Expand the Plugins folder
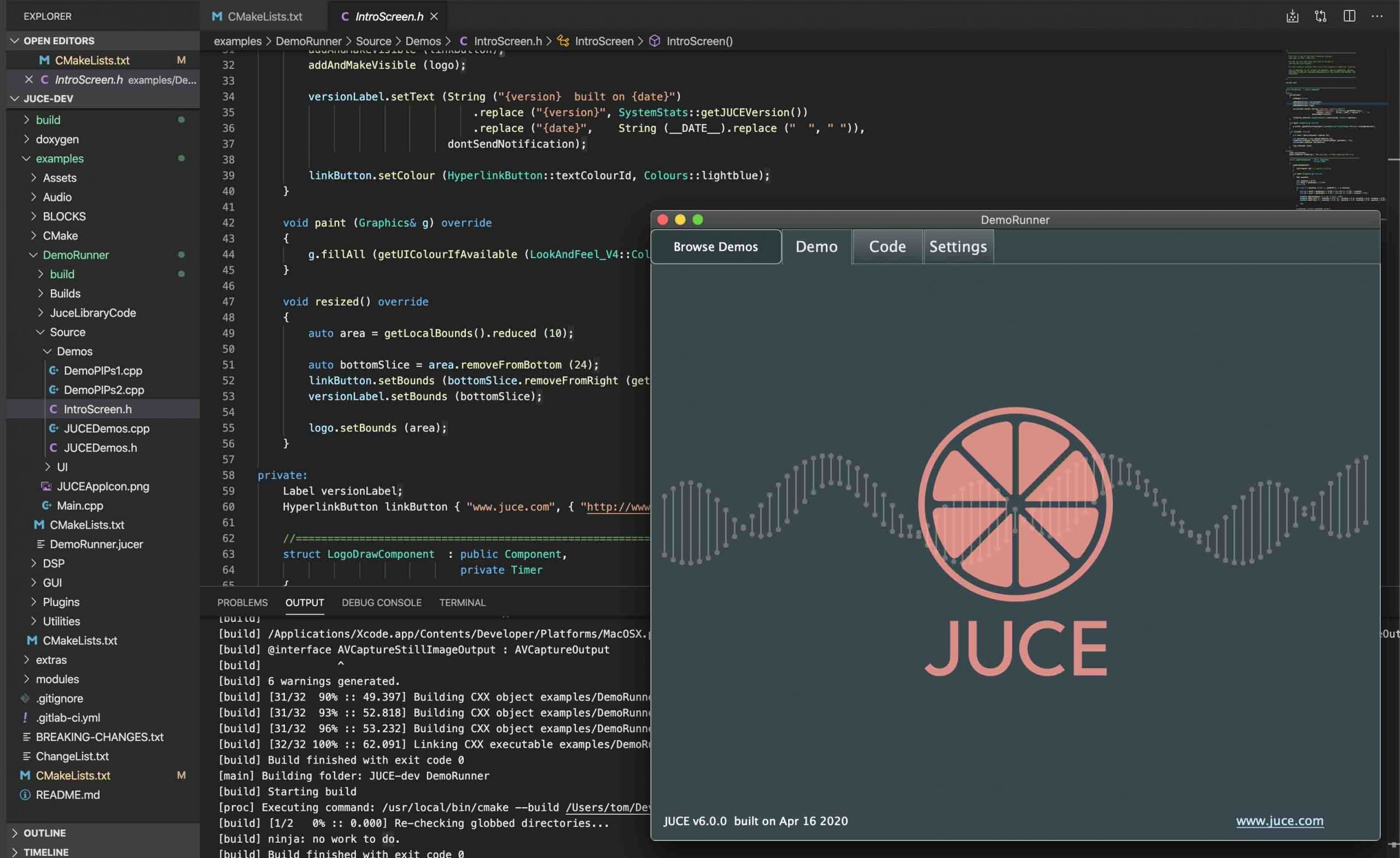 click(60, 602)
